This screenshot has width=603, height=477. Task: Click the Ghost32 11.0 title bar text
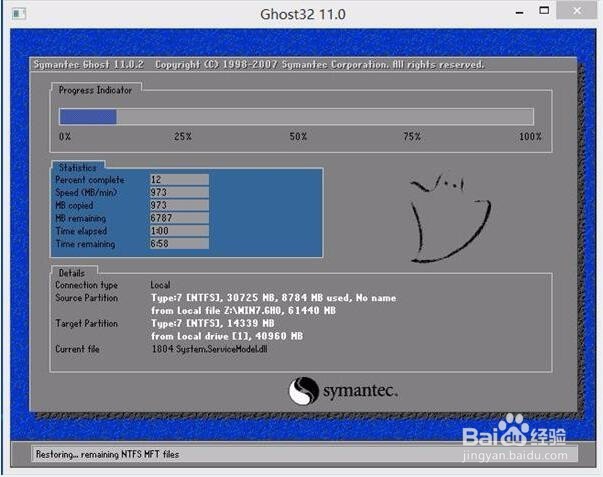303,15
